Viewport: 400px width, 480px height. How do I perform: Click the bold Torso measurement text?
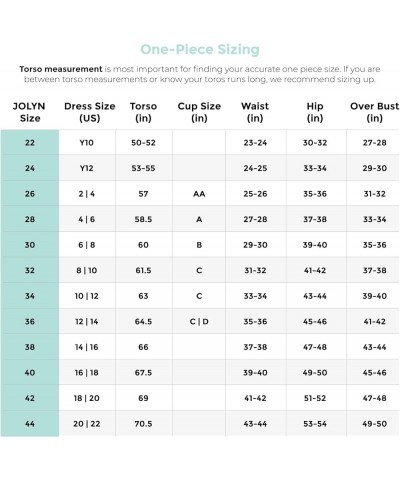61,69
